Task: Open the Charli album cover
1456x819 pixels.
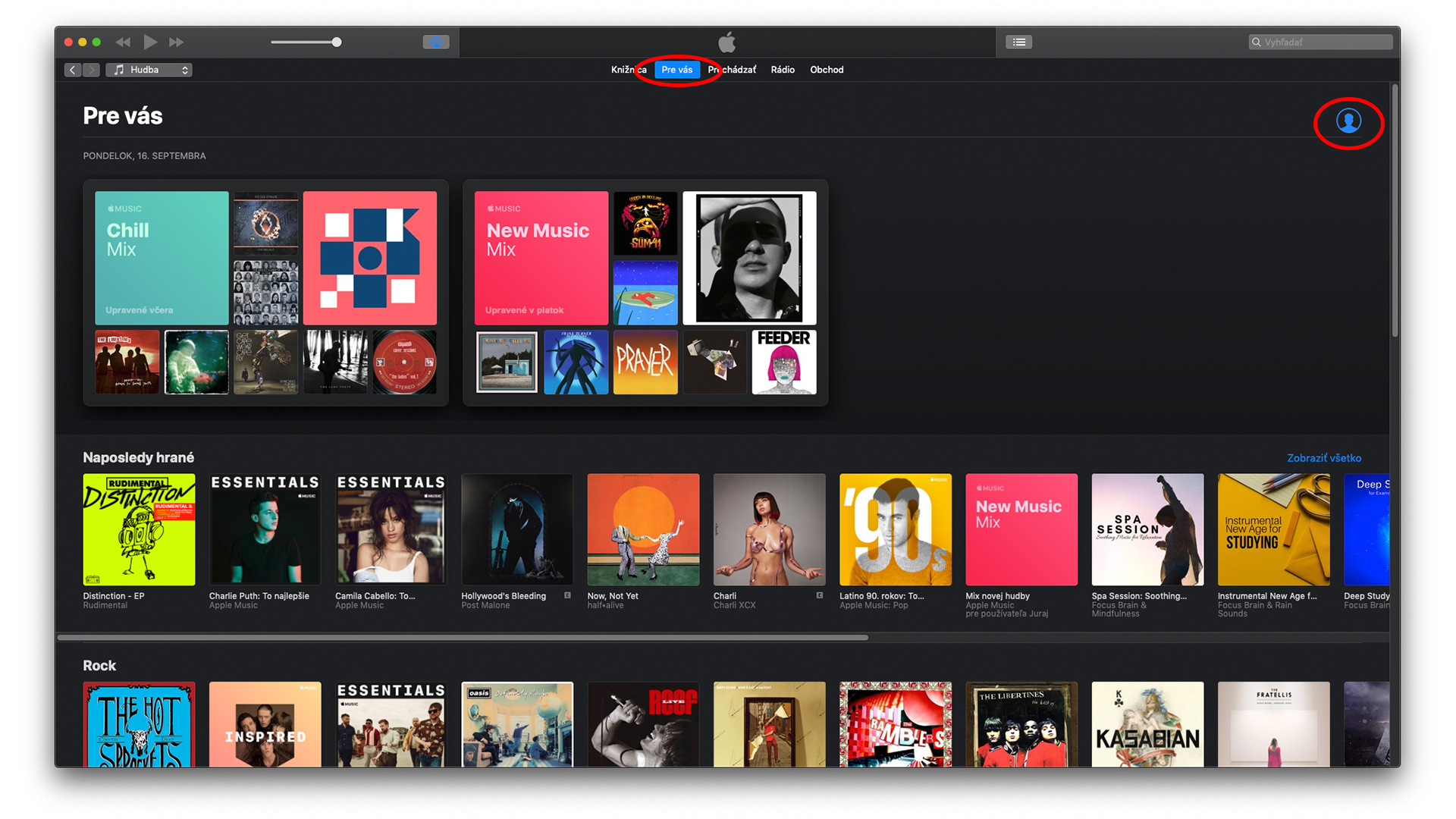Action: coord(769,529)
